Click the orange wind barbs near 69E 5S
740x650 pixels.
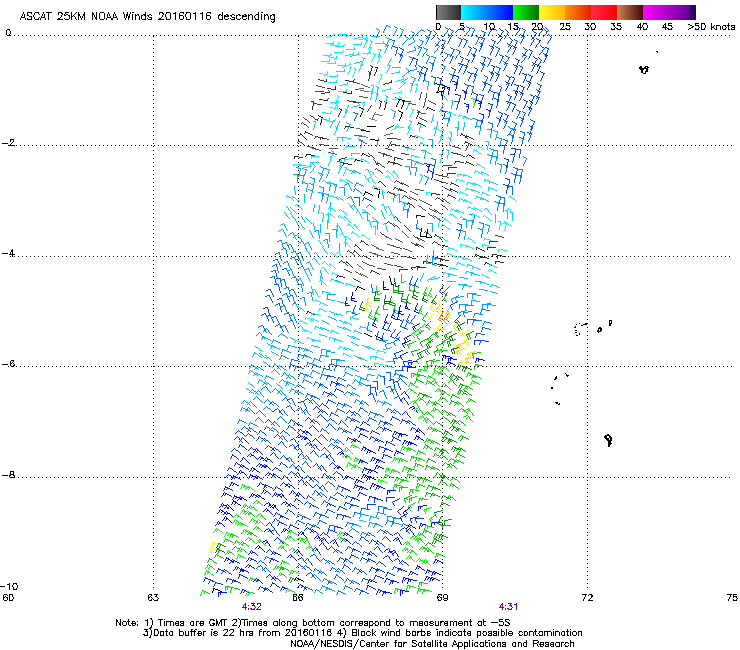(444, 317)
